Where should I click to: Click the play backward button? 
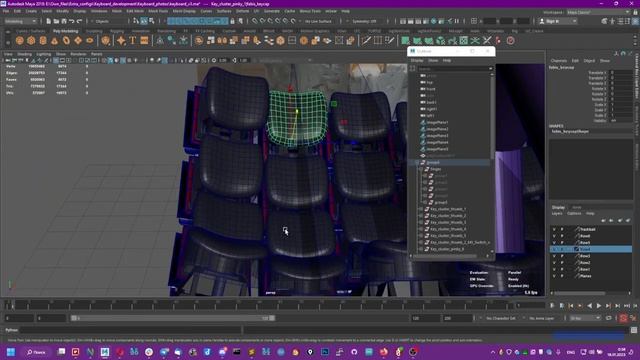589,306
